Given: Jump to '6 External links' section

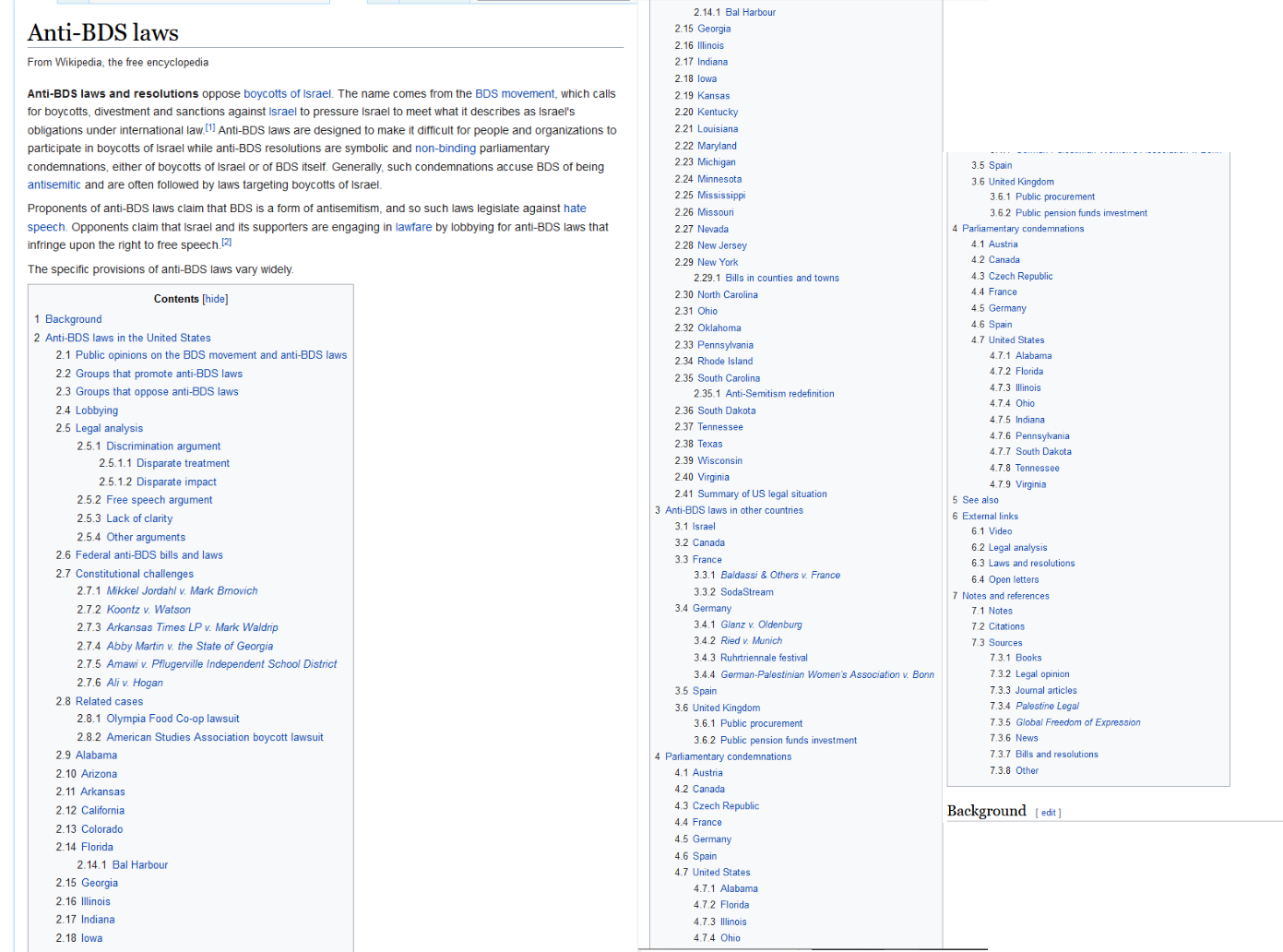Looking at the screenshot, I should coord(985,517).
